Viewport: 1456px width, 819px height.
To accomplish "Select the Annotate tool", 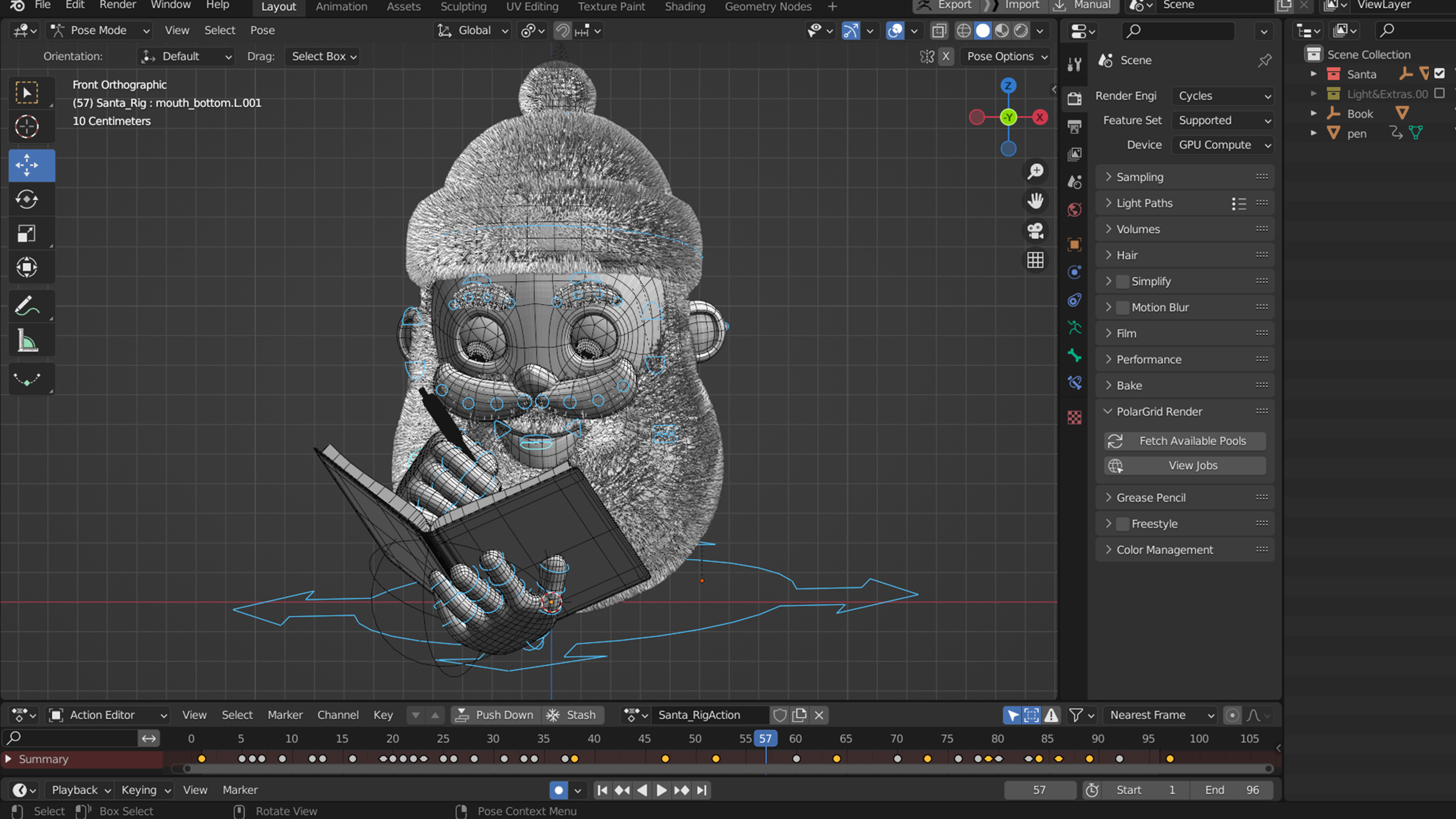I will 27,306.
